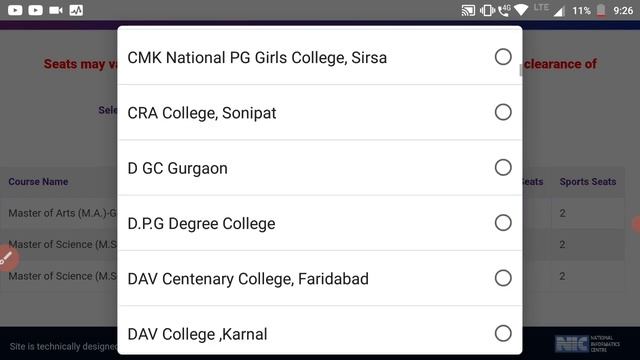The height and width of the screenshot is (360, 640).
Task: Select the DAV College, Karnal radio button
Action: (503, 333)
